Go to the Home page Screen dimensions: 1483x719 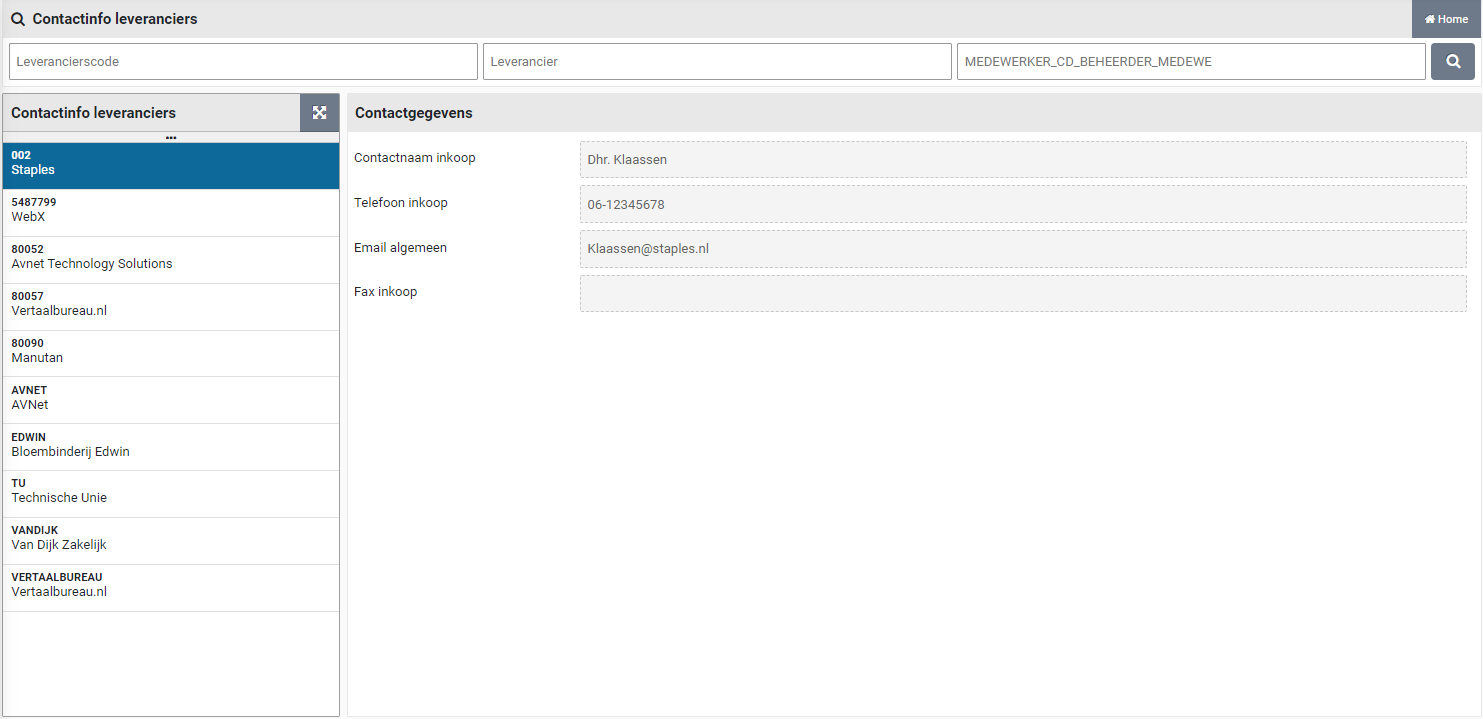1446,19
